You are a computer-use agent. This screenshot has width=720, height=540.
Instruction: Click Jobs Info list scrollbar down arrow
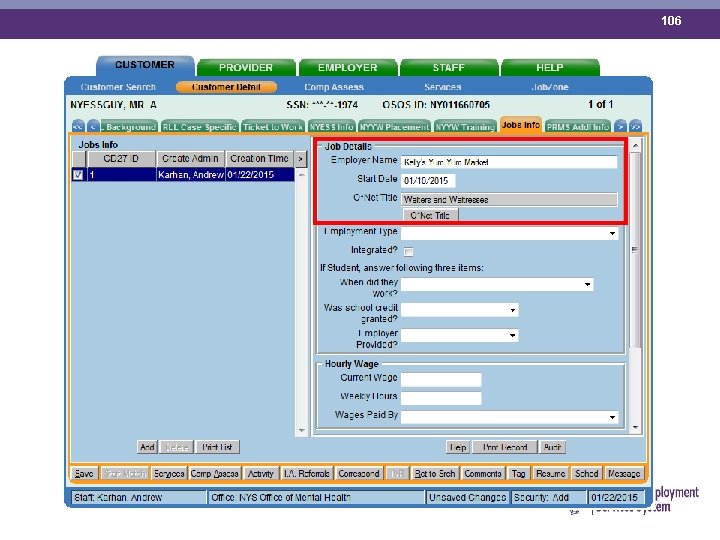(302, 430)
